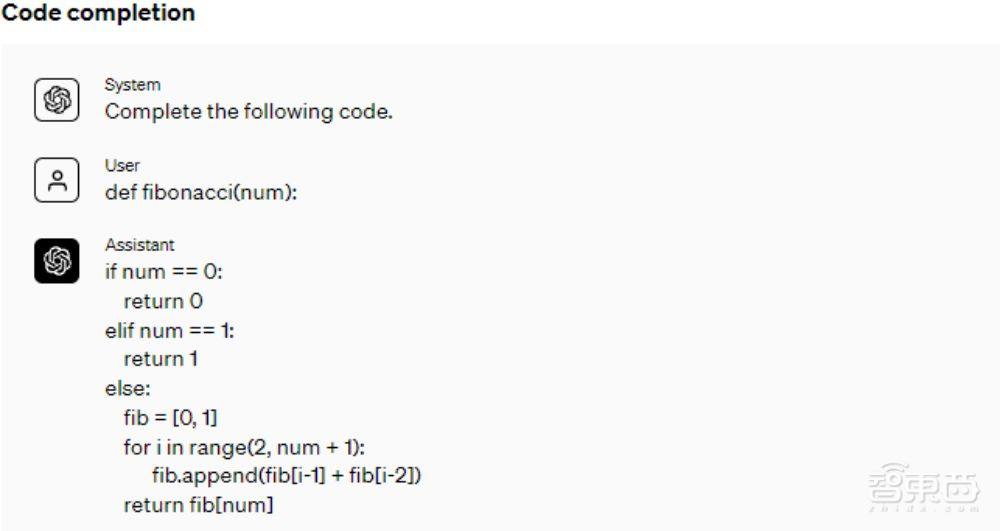Click the System message OpenAI logo icon

[x=57, y=100]
